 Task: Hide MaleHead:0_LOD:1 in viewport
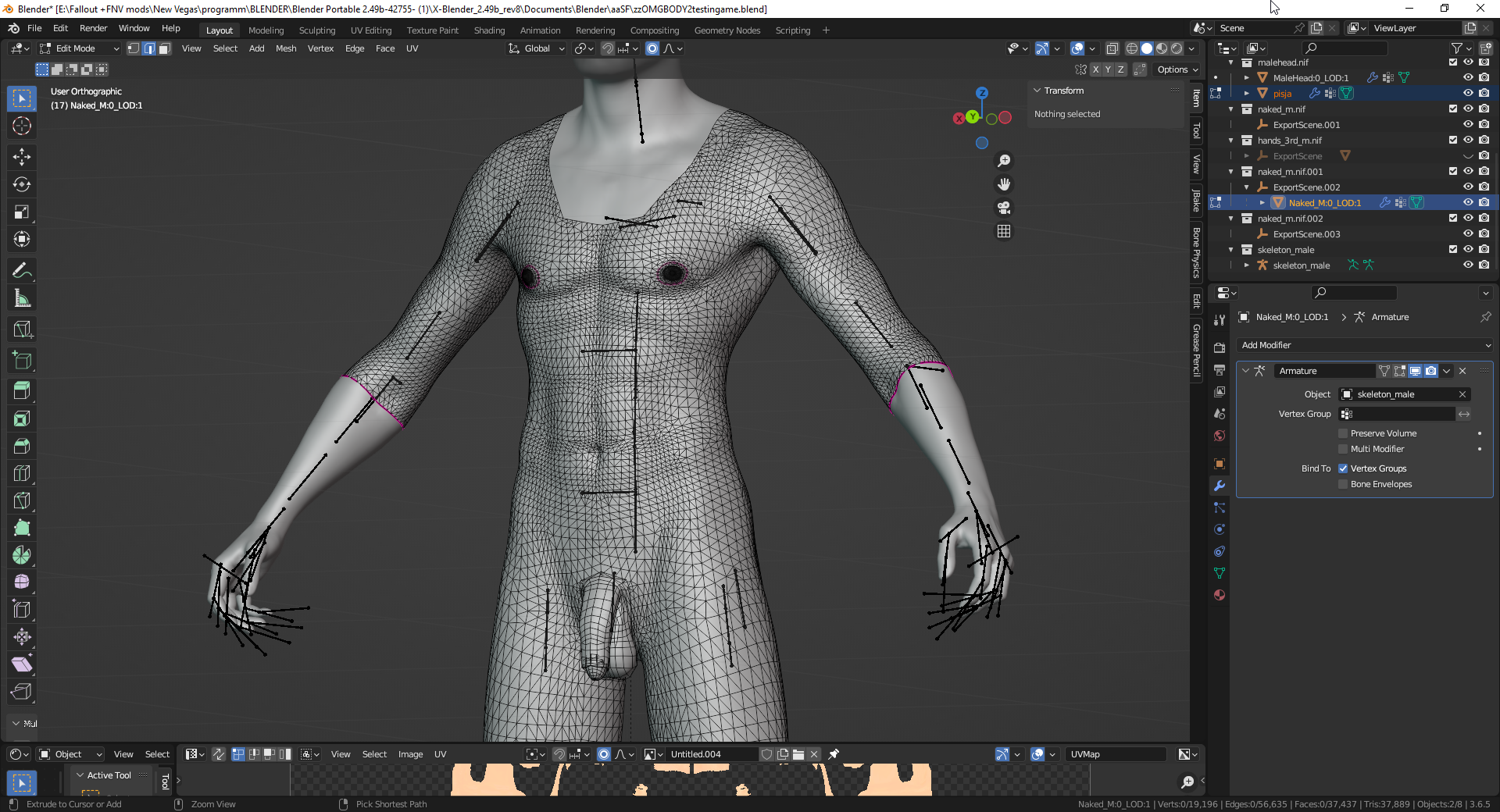tap(1468, 77)
